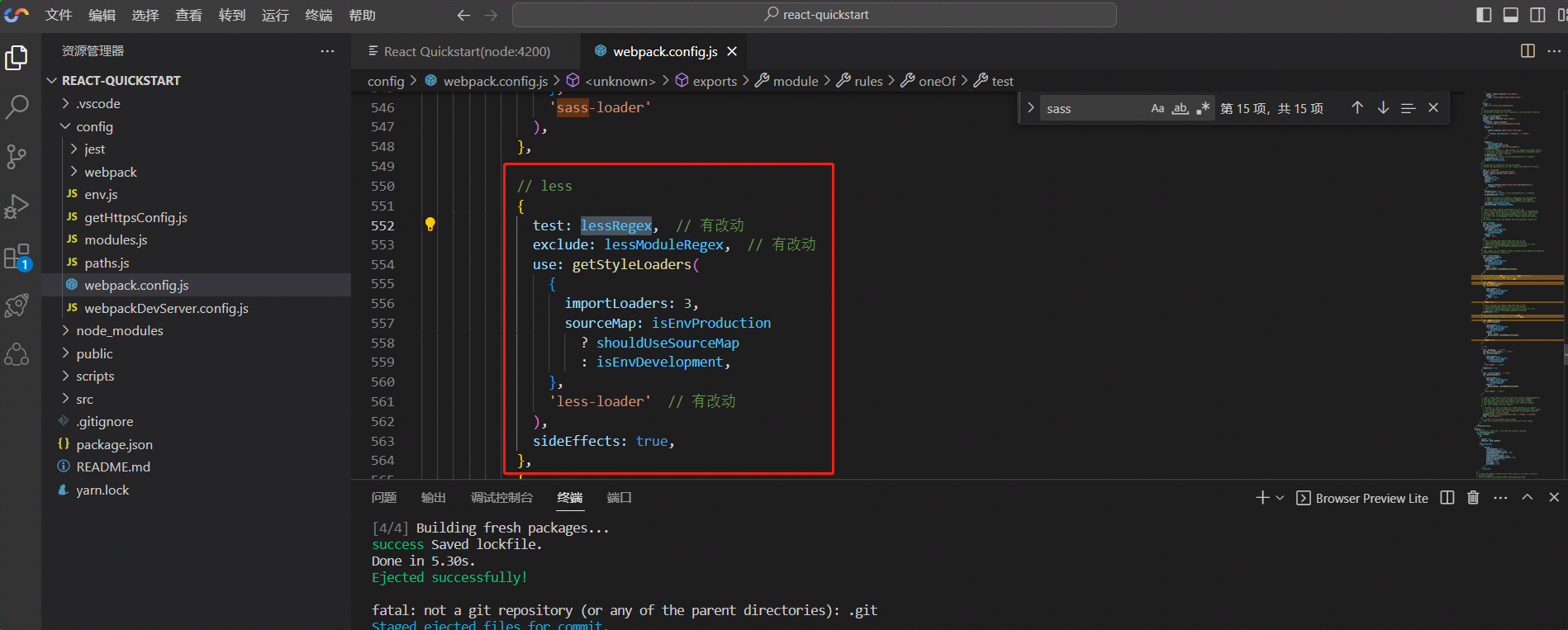
Task: Close the webpack.config.js tab
Action: (732, 51)
